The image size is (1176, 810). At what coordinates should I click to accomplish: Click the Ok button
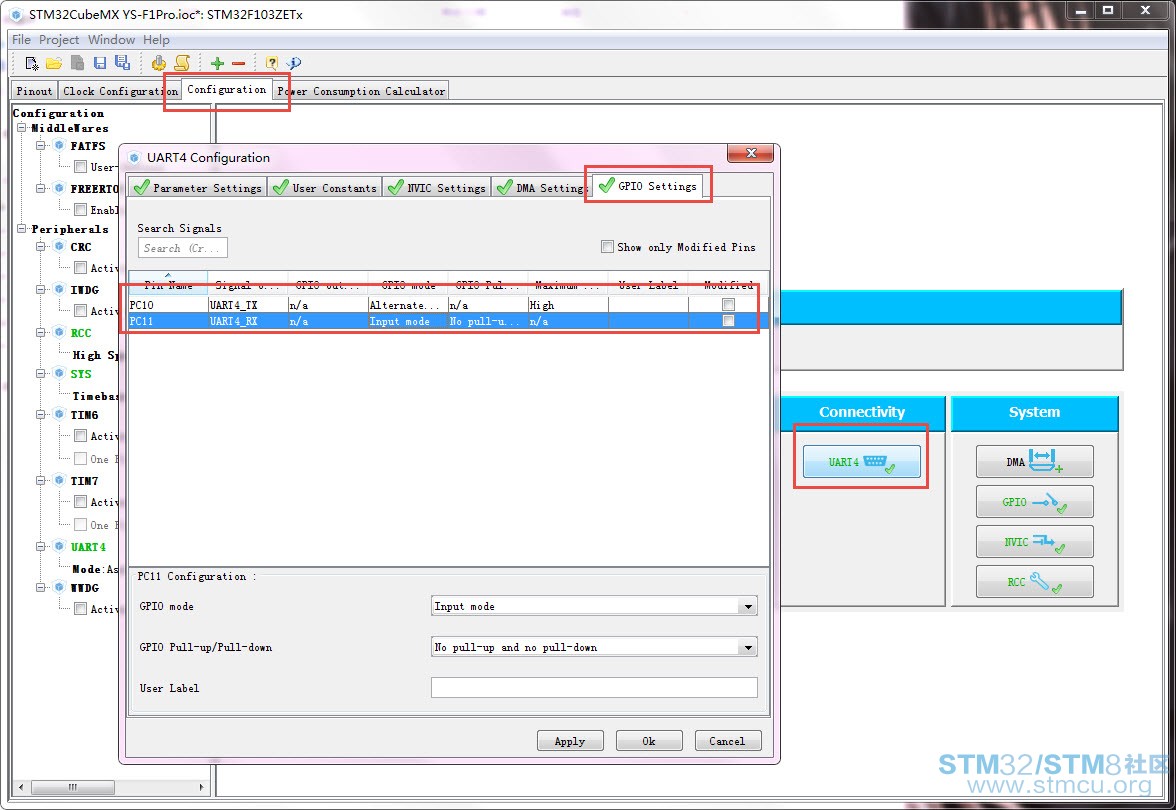(x=649, y=741)
